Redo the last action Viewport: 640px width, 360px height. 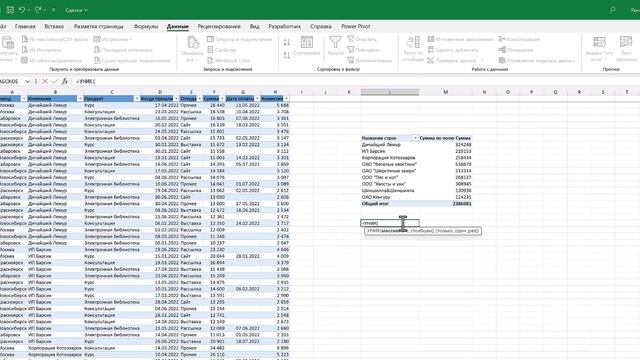pyautogui.click(x=38, y=10)
